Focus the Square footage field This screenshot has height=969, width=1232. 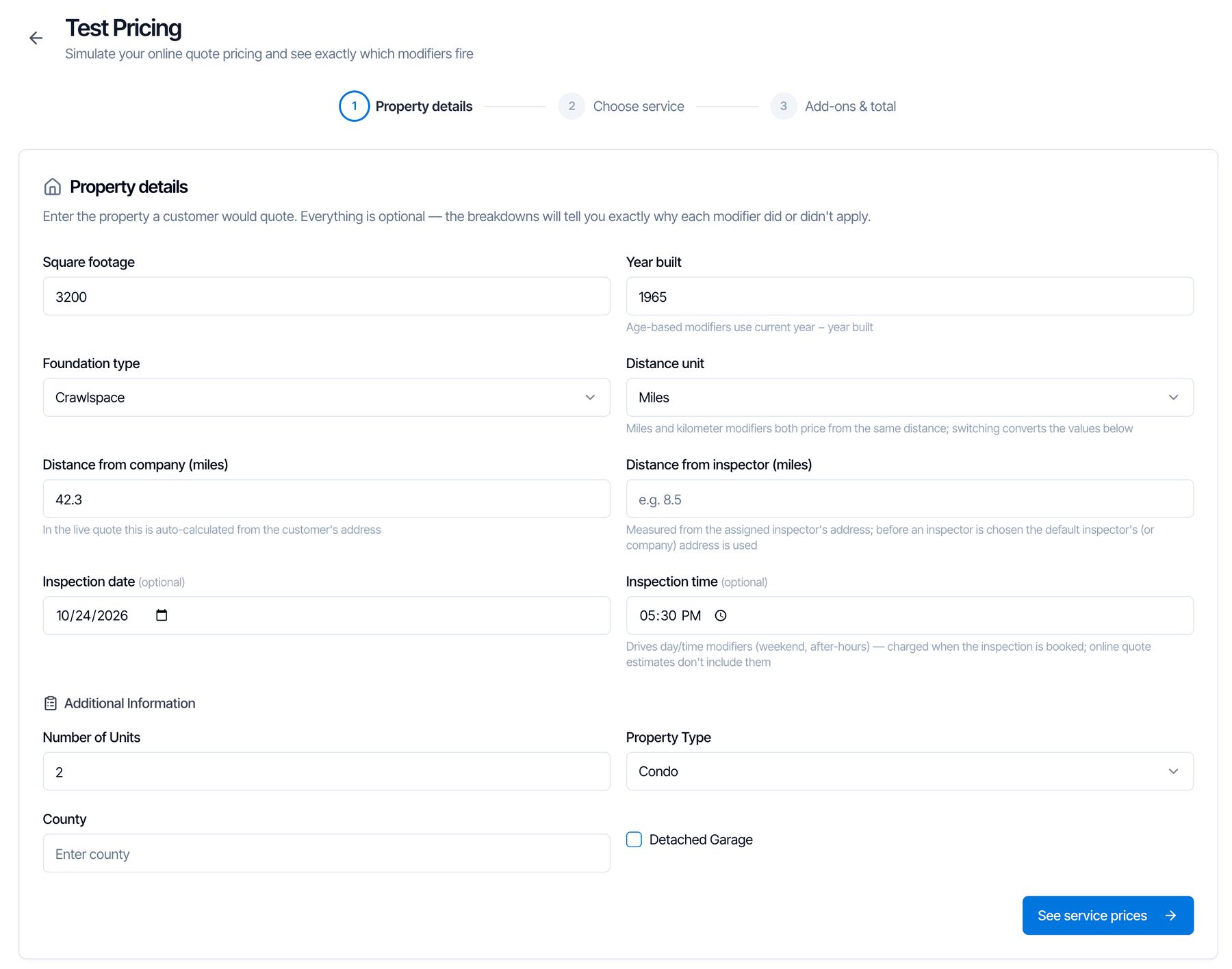pyautogui.click(x=326, y=296)
